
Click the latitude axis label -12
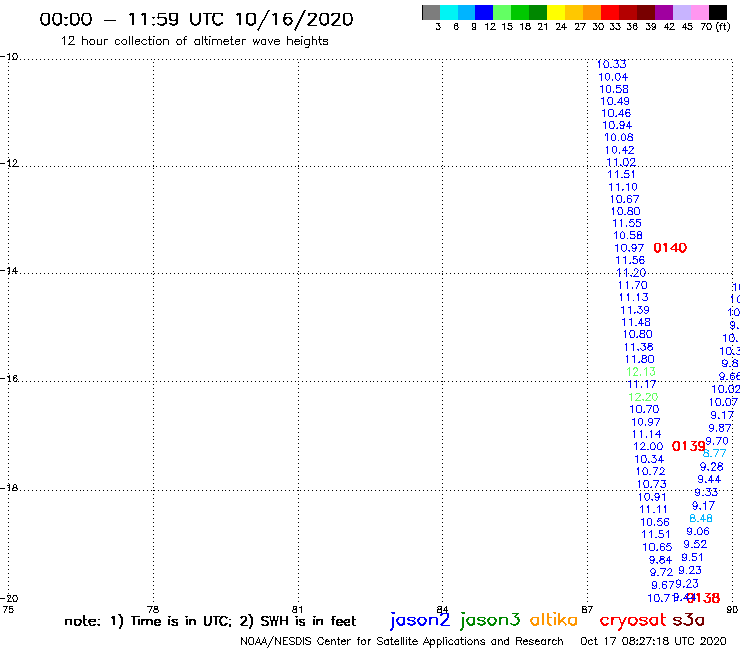[9, 163]
